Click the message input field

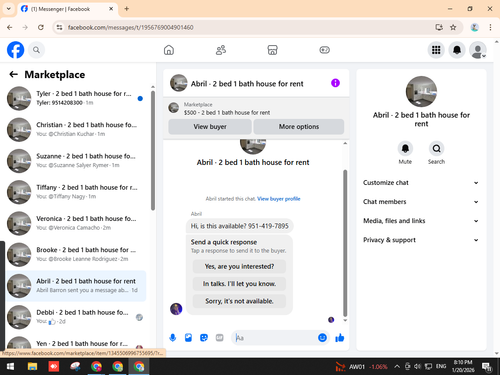(x=275, y=338)
